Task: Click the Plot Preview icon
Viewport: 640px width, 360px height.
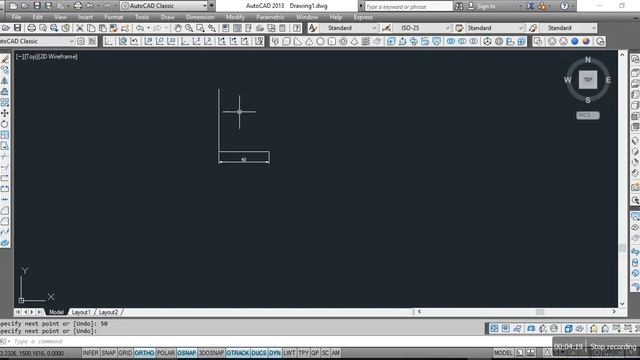Action: point(43,28)
